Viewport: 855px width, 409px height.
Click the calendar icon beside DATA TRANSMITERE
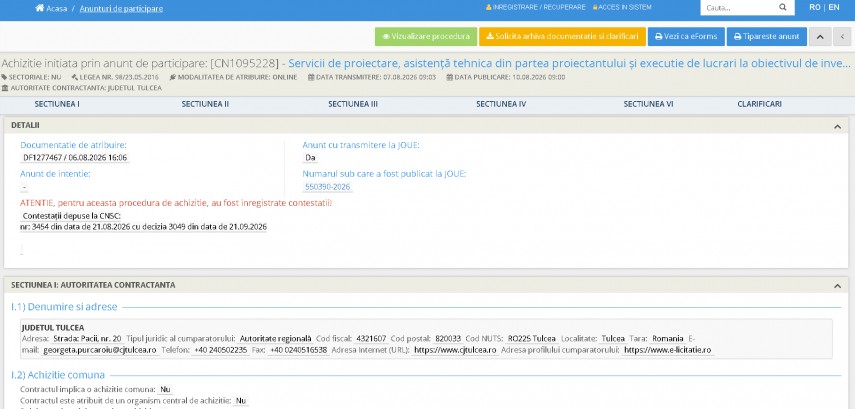(311, 77)
